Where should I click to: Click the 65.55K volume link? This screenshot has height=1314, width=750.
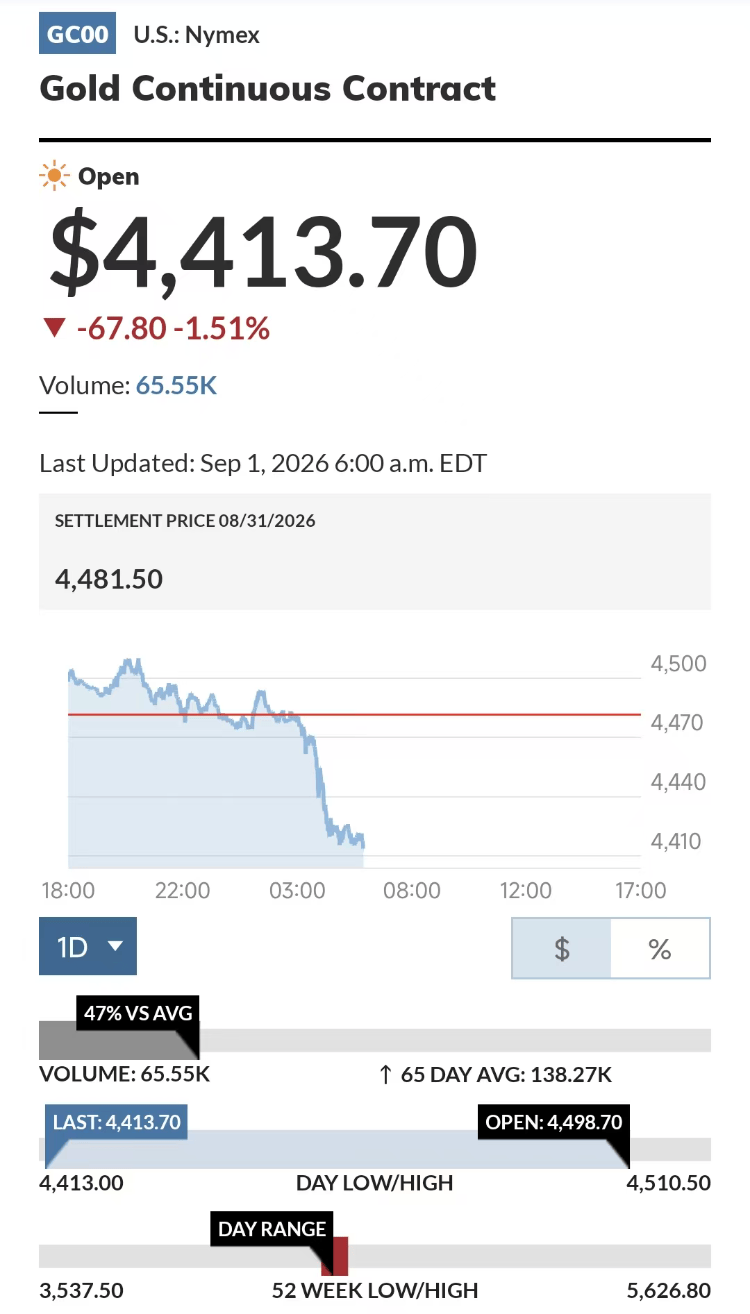[176, 385]
